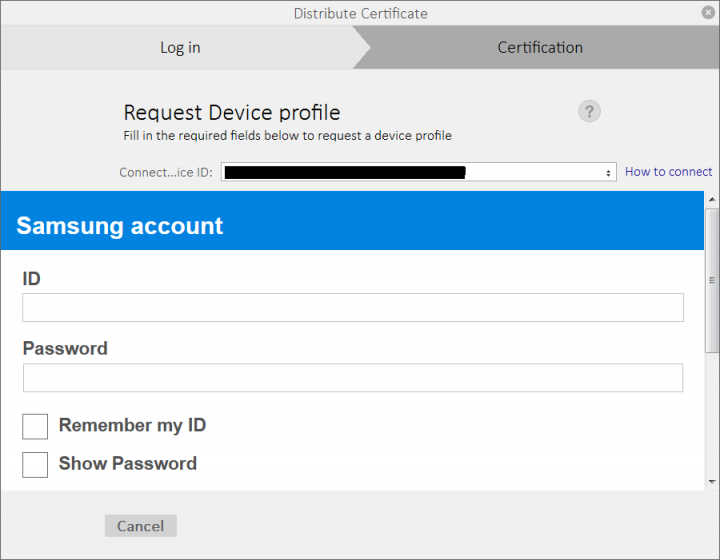Click the question mark help icon
The image size is (720, 560).
(589, 111)
